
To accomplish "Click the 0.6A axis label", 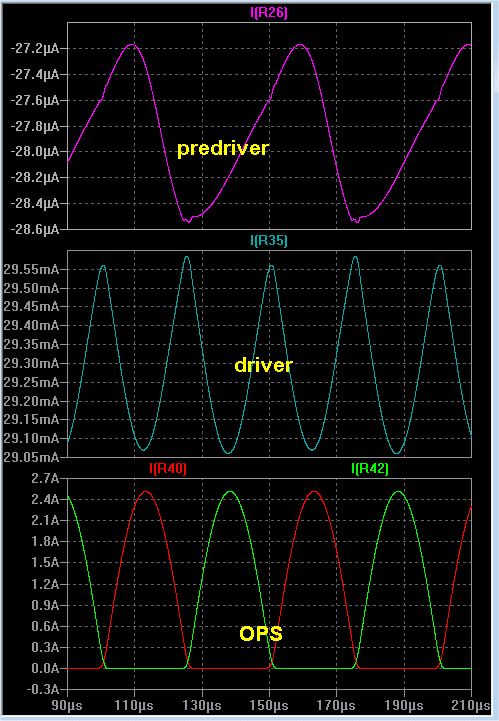I will pos(45,626).
